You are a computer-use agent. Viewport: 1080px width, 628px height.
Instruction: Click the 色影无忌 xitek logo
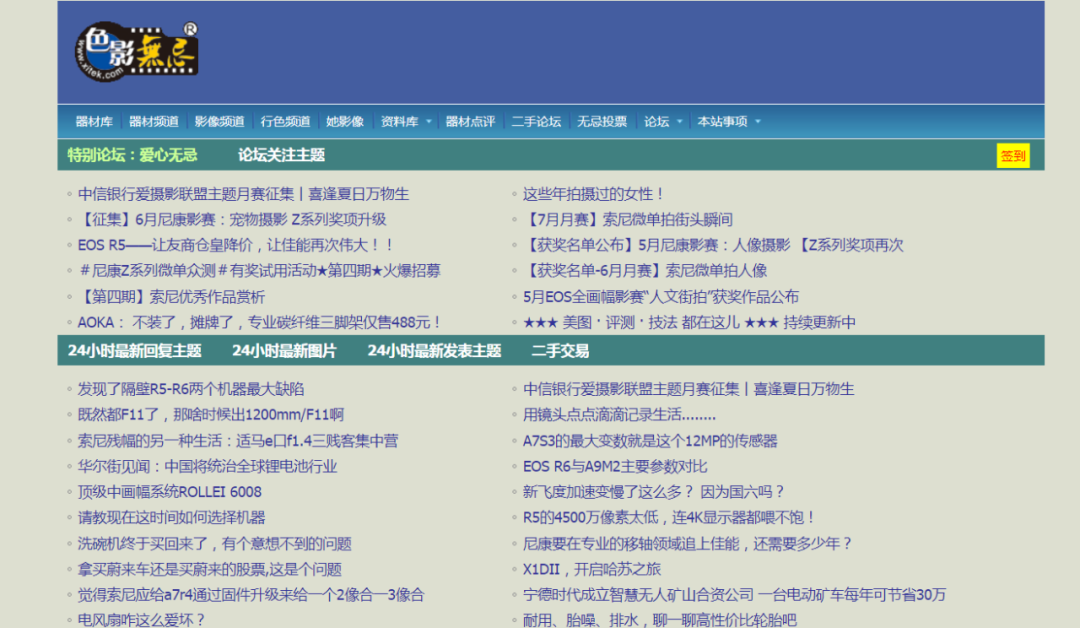(x=136, y=52)
